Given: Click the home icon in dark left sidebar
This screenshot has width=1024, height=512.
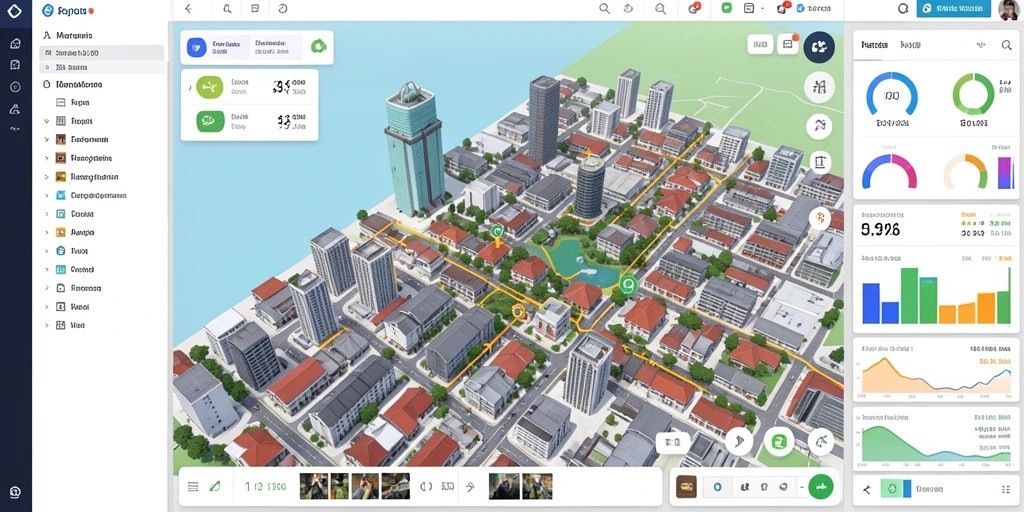Looking at the screenshot, I should 16,43.
